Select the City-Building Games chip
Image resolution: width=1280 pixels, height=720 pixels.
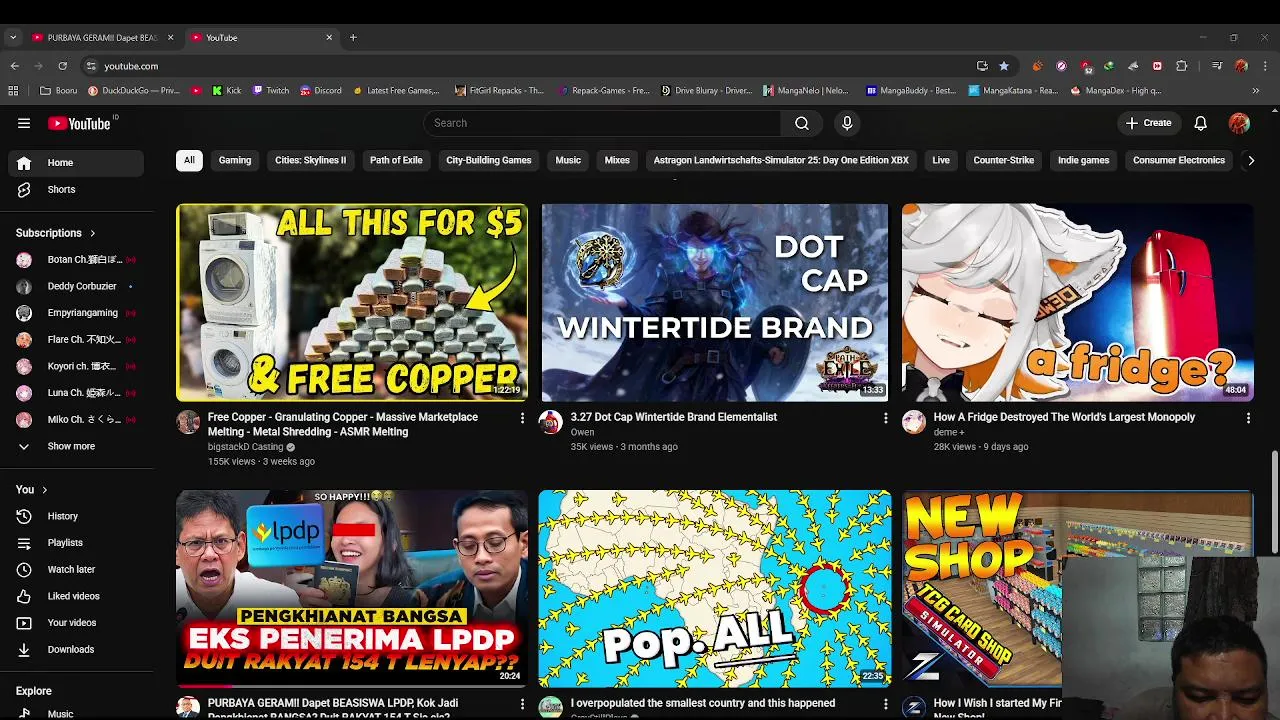489,160
